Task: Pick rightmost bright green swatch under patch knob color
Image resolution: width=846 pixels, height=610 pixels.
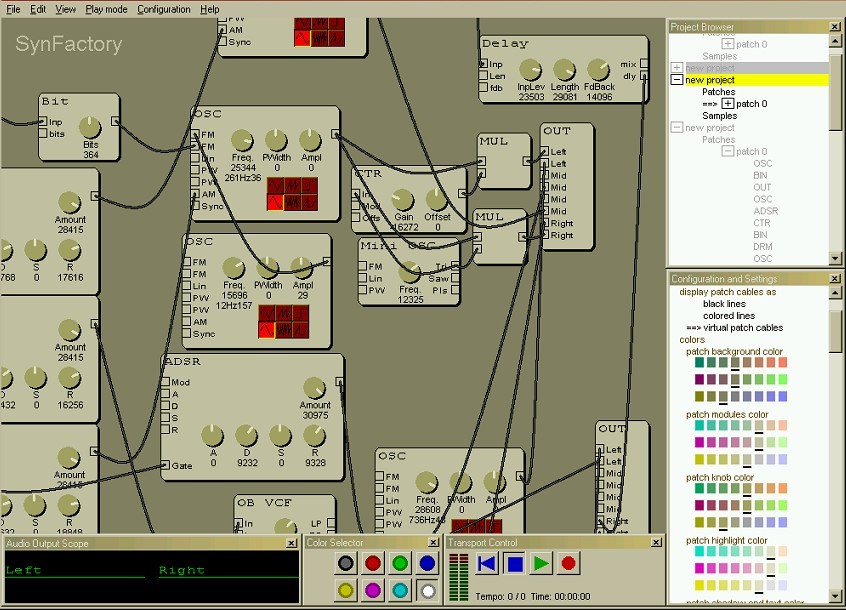Action: click(783, 506)
